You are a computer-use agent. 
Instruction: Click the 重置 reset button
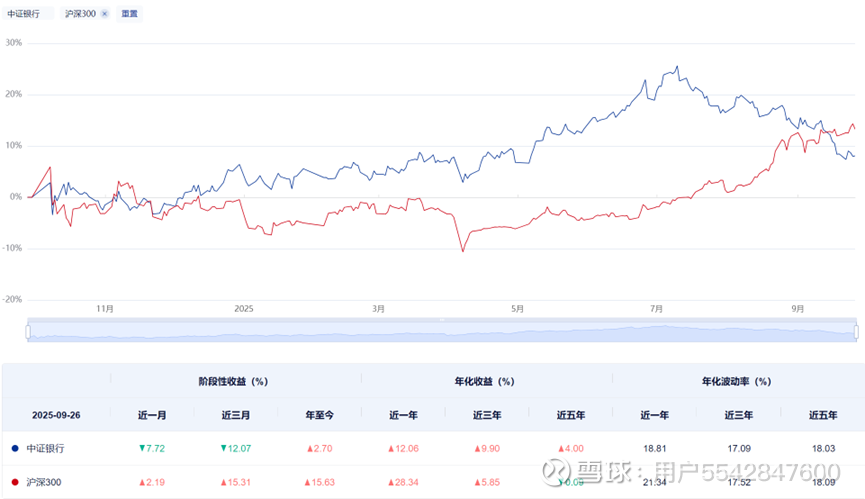(x=130, y=14)
